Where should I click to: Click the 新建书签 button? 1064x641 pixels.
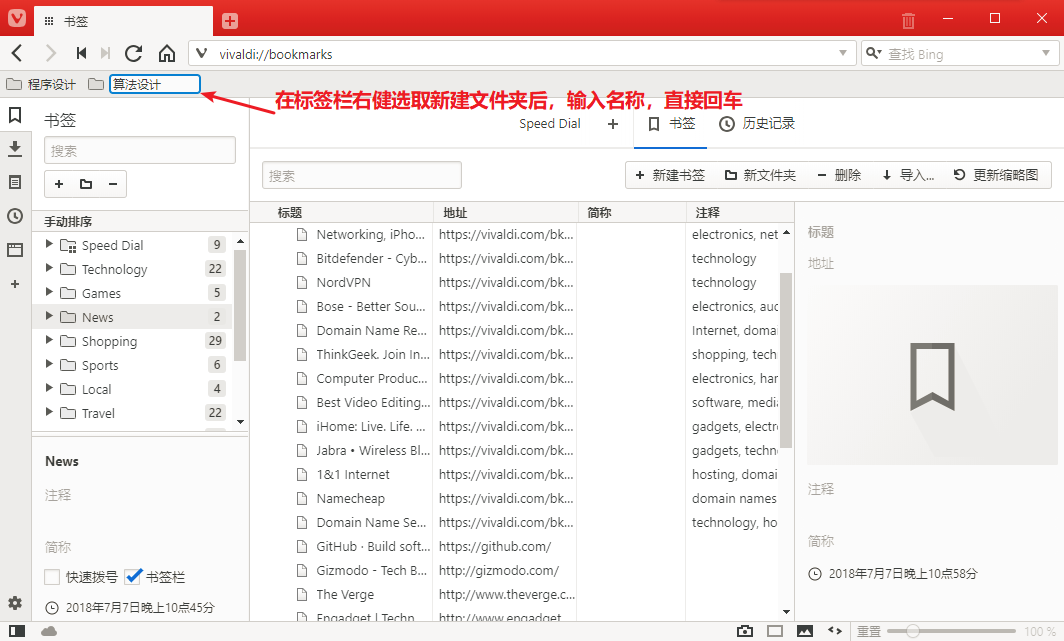coord(669,175)
